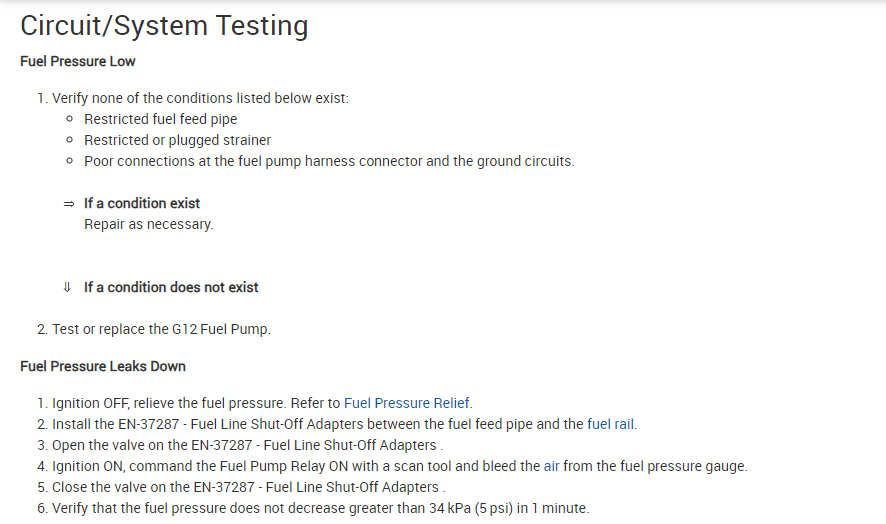Click the 'Restricted fuel feed pipe' bullet text

pyautogui.click(x=160, y=119)
